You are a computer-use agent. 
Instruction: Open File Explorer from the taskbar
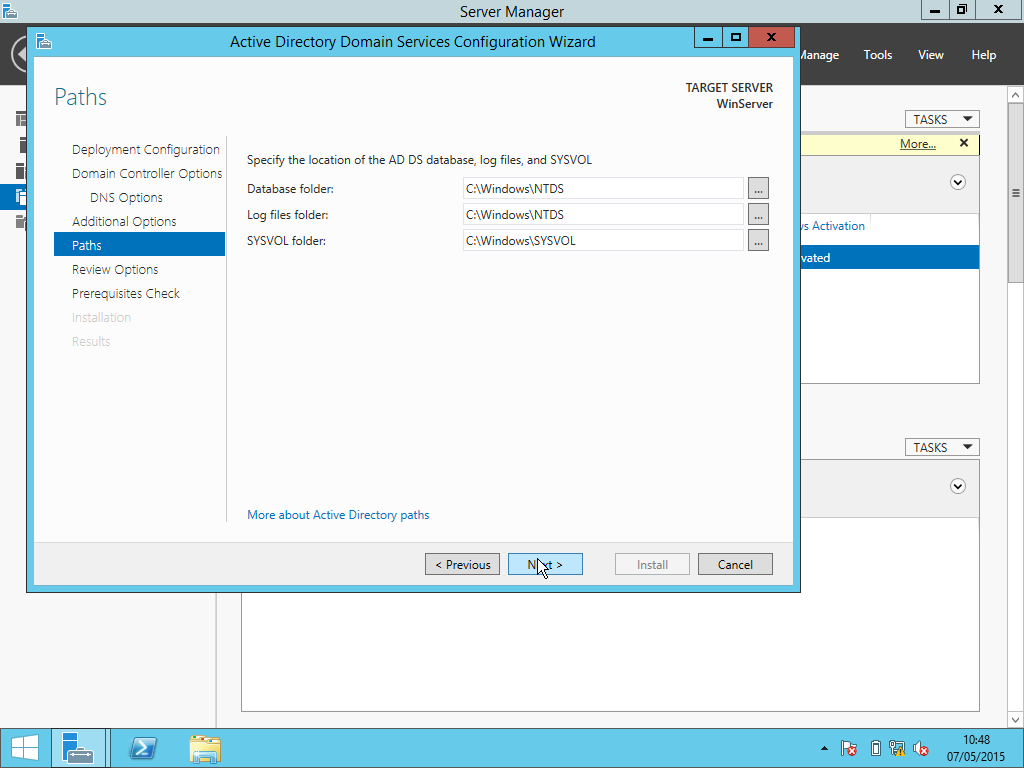(x=204, y=748)
